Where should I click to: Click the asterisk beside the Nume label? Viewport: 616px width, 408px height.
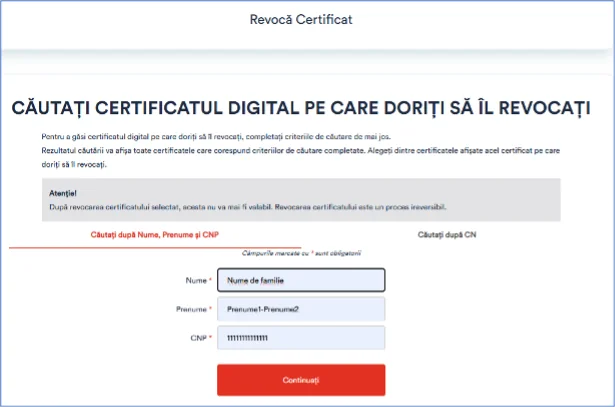pos(211,281)
